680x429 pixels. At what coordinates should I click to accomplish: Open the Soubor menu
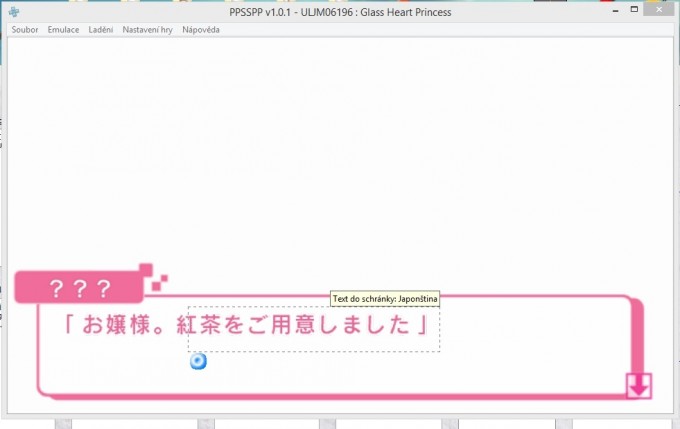[x=25, y=29]
